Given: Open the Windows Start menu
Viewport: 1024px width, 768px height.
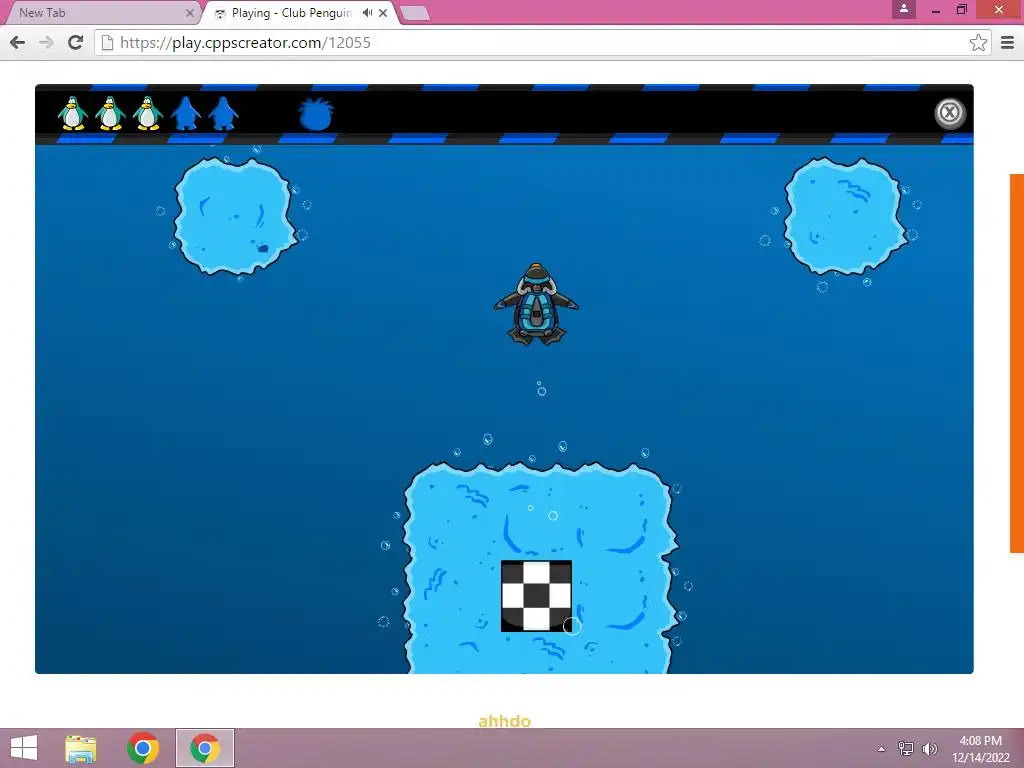Looking at the screenshot, I should coord(24,748).
